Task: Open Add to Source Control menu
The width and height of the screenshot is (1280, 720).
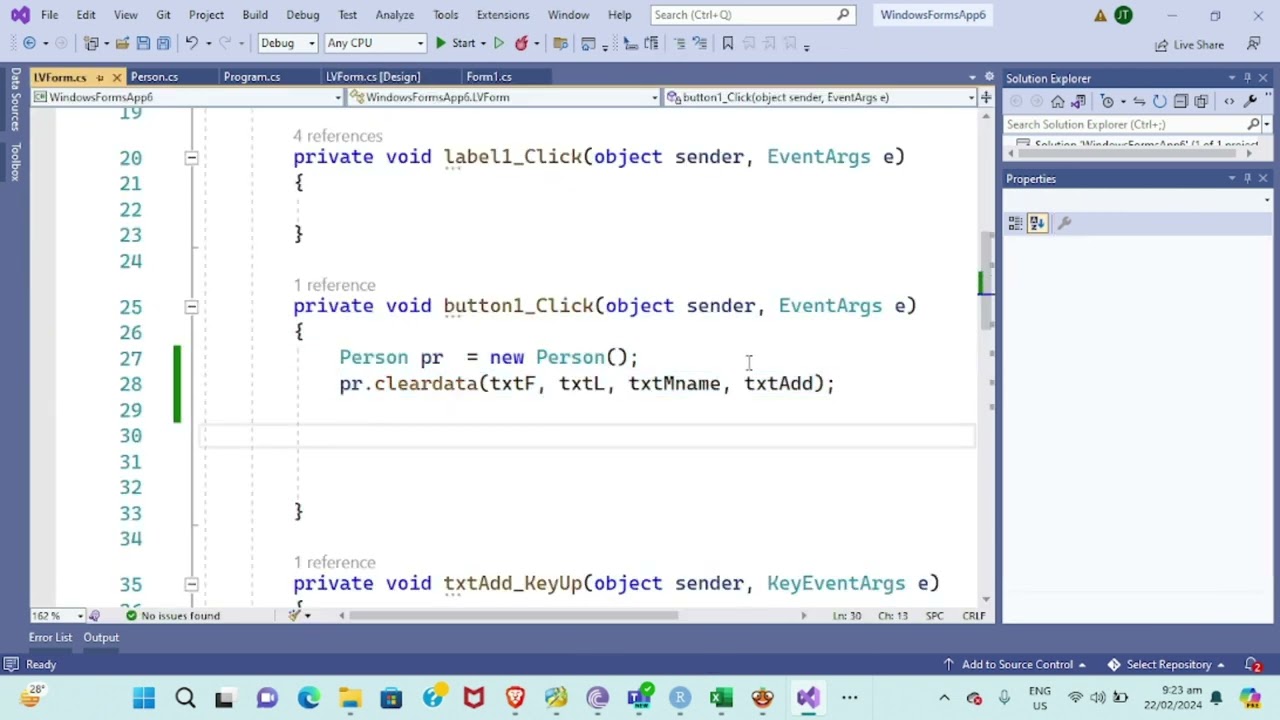Action: click(1016, 665)
